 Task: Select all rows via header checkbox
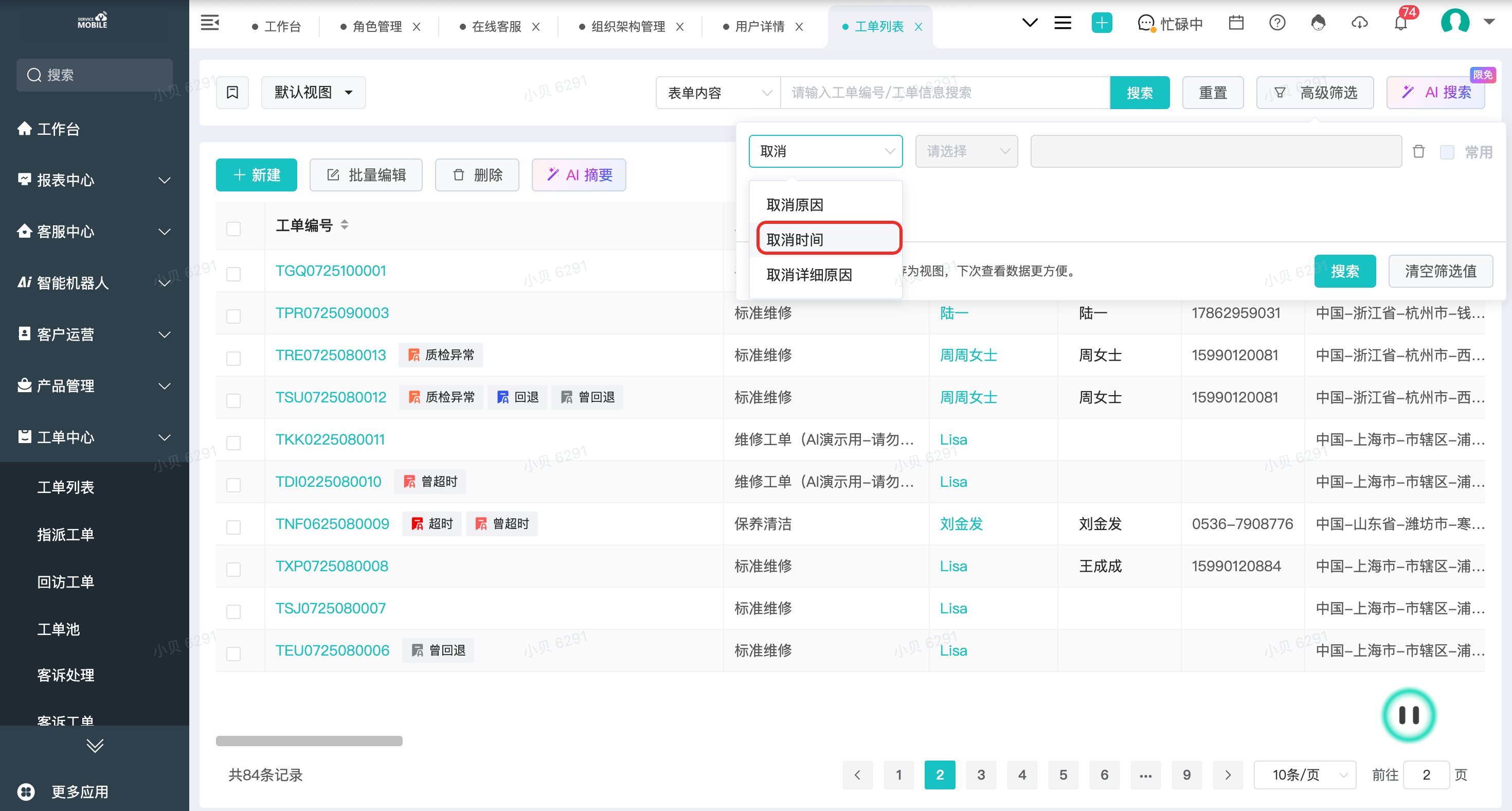pyautogui.click(x=233, y=228)
